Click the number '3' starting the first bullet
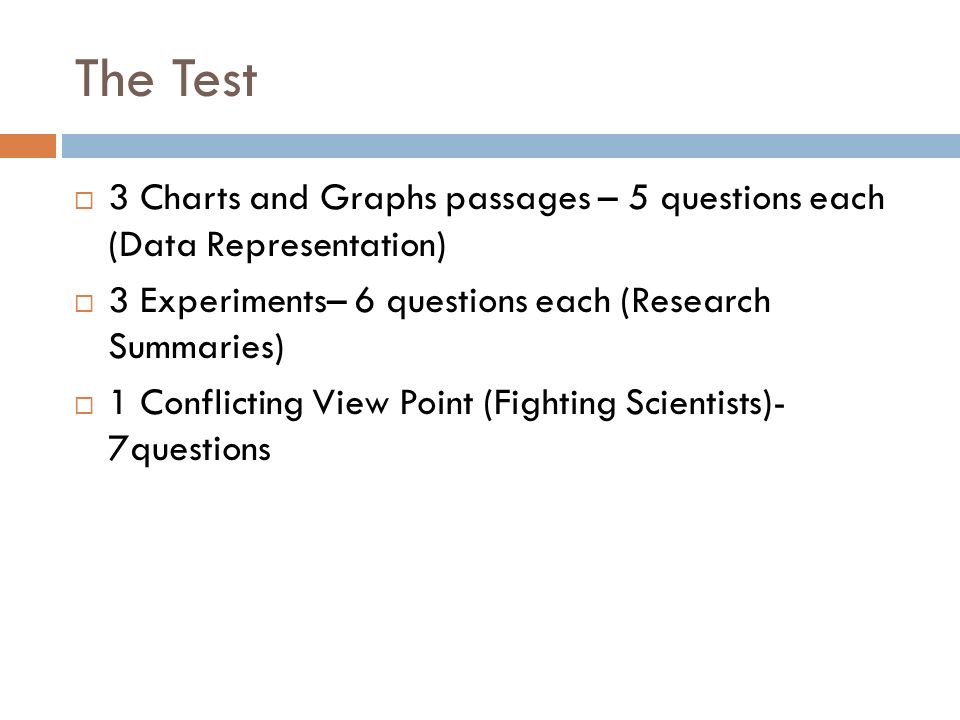 pyautogui.click(x=119, y=198)
